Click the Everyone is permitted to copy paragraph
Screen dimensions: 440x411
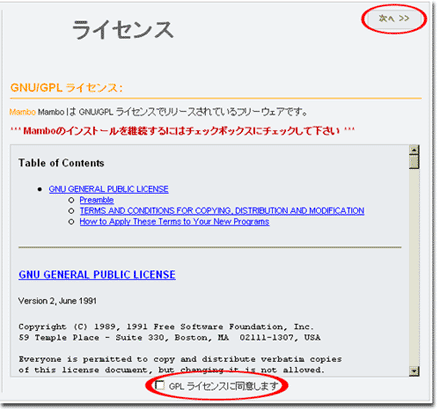[180, 365]
